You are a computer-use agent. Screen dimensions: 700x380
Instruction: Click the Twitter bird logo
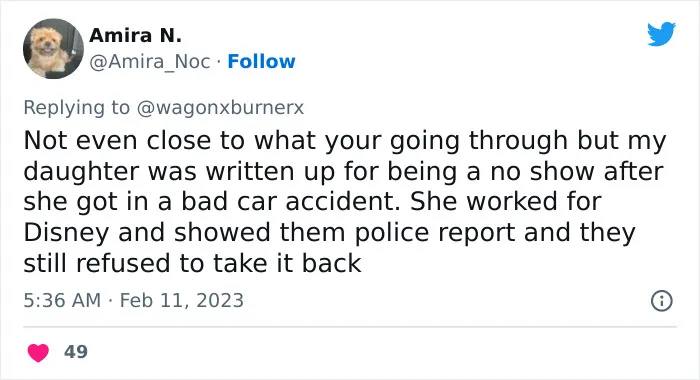tap(662, 33)
